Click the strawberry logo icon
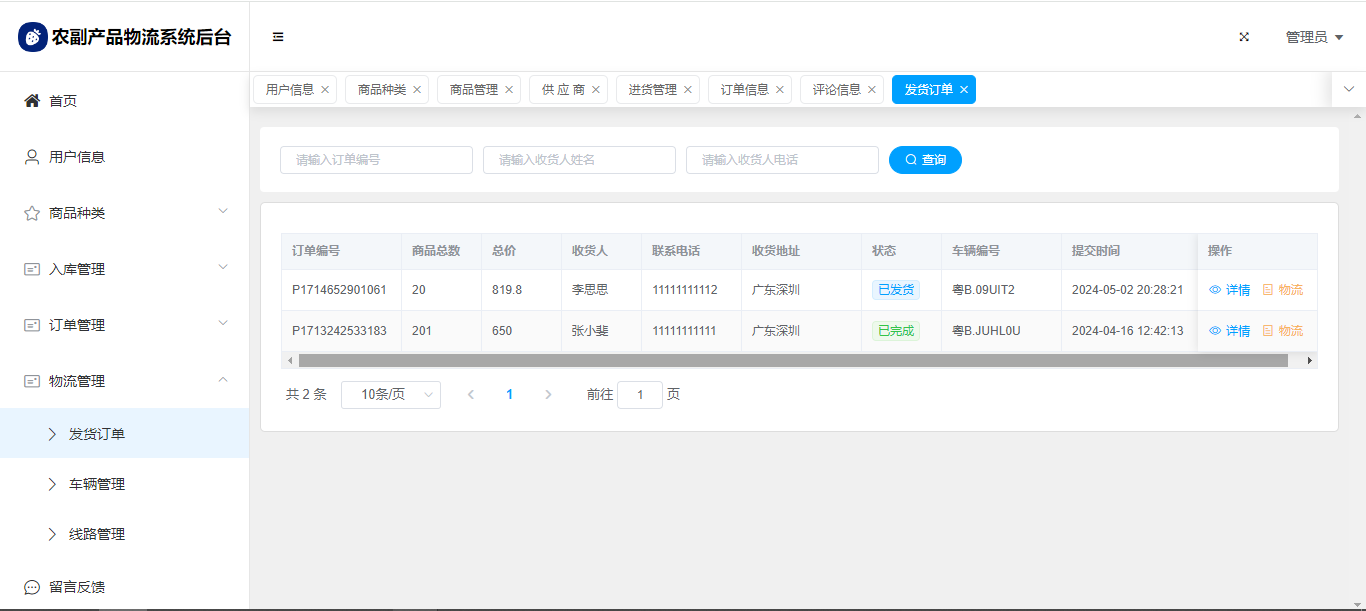Viewport: 1366px width, 611px height. (33, 37)
